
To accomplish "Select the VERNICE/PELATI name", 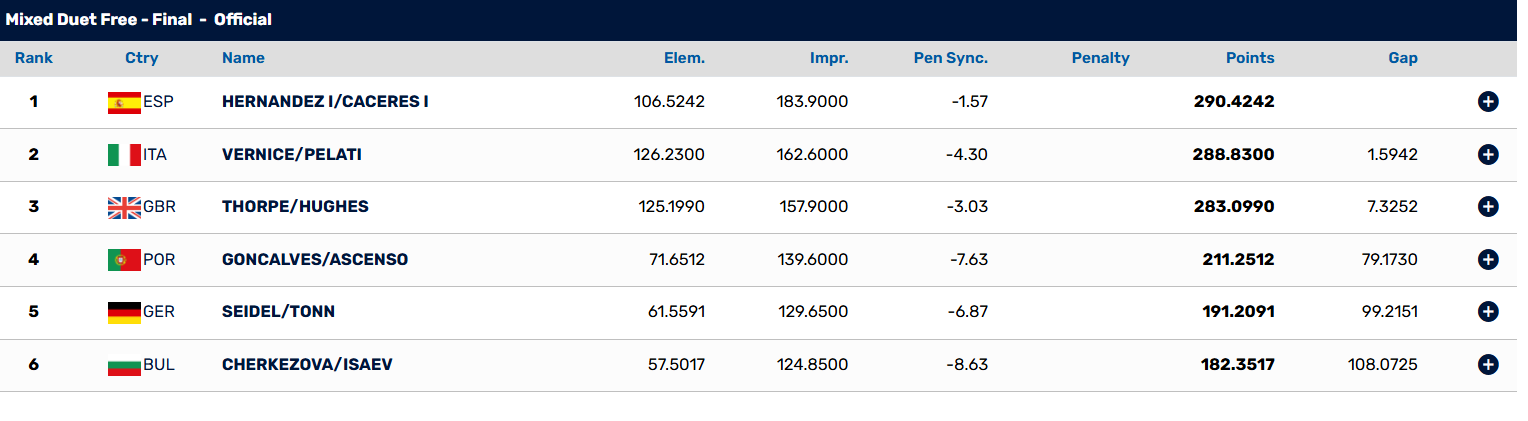I will 292,154.
